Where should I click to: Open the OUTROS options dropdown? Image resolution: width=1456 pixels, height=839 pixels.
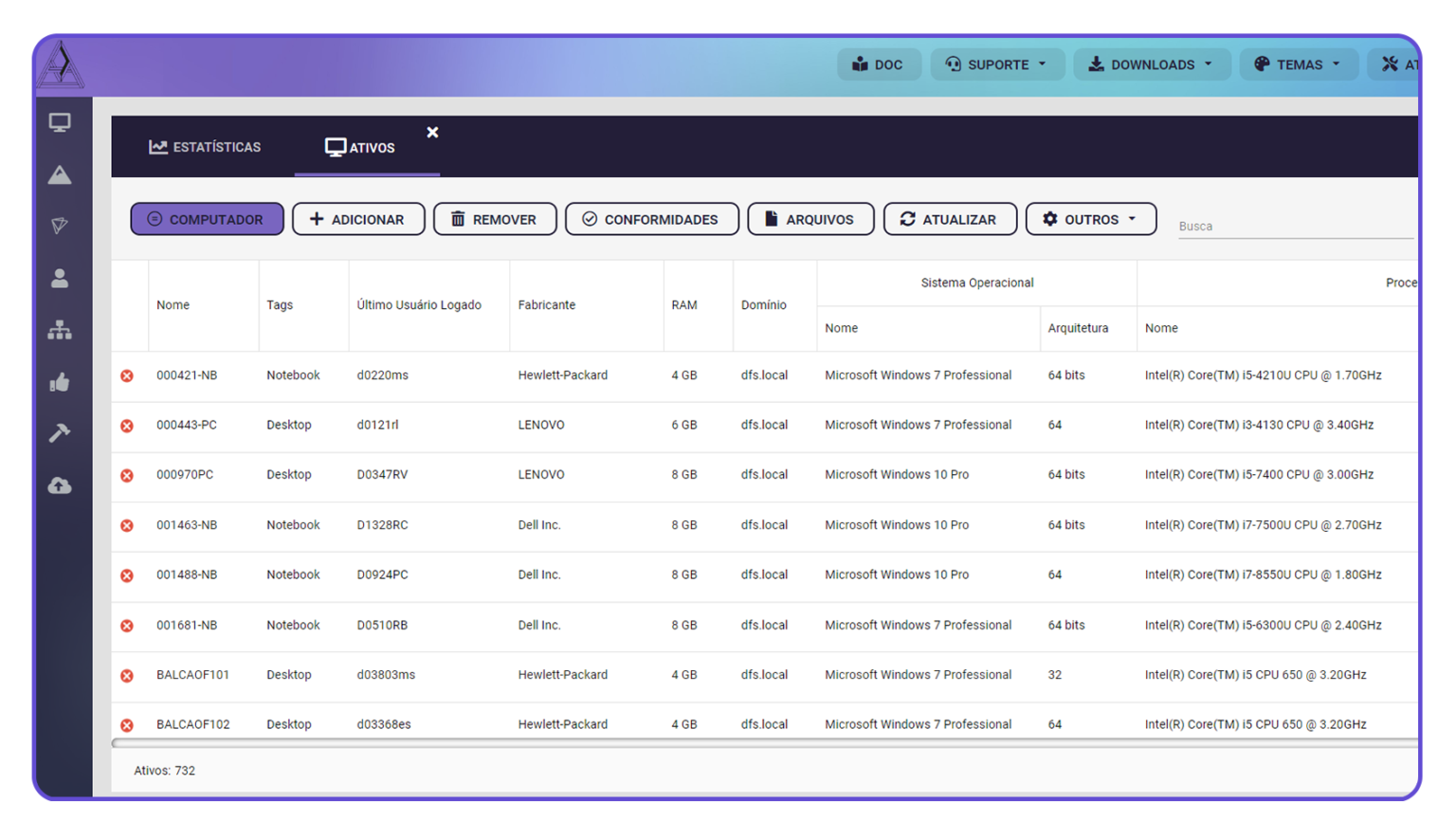pyautogui.click(x=1090, y=219)
